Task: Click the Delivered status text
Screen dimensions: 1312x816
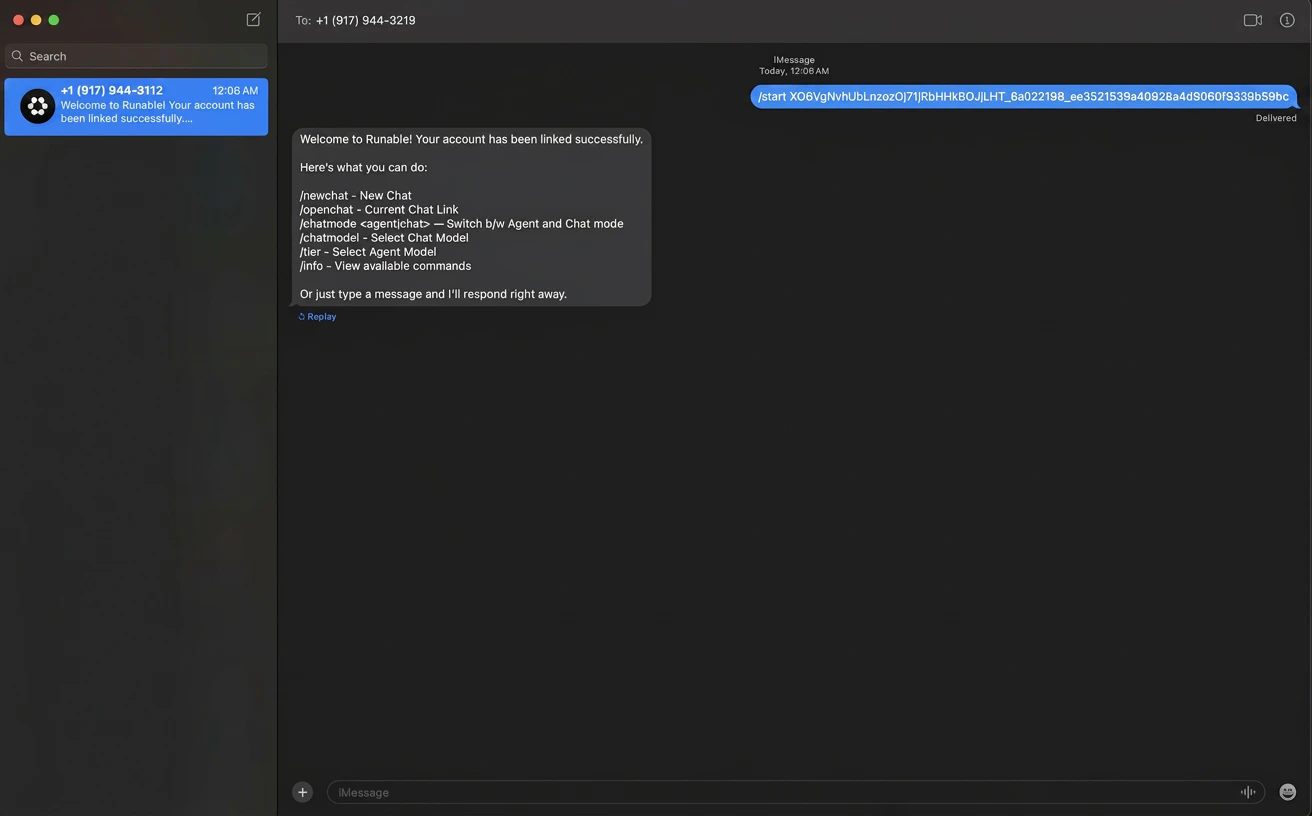Action: pyautogui.click(x=1276, y=118)
